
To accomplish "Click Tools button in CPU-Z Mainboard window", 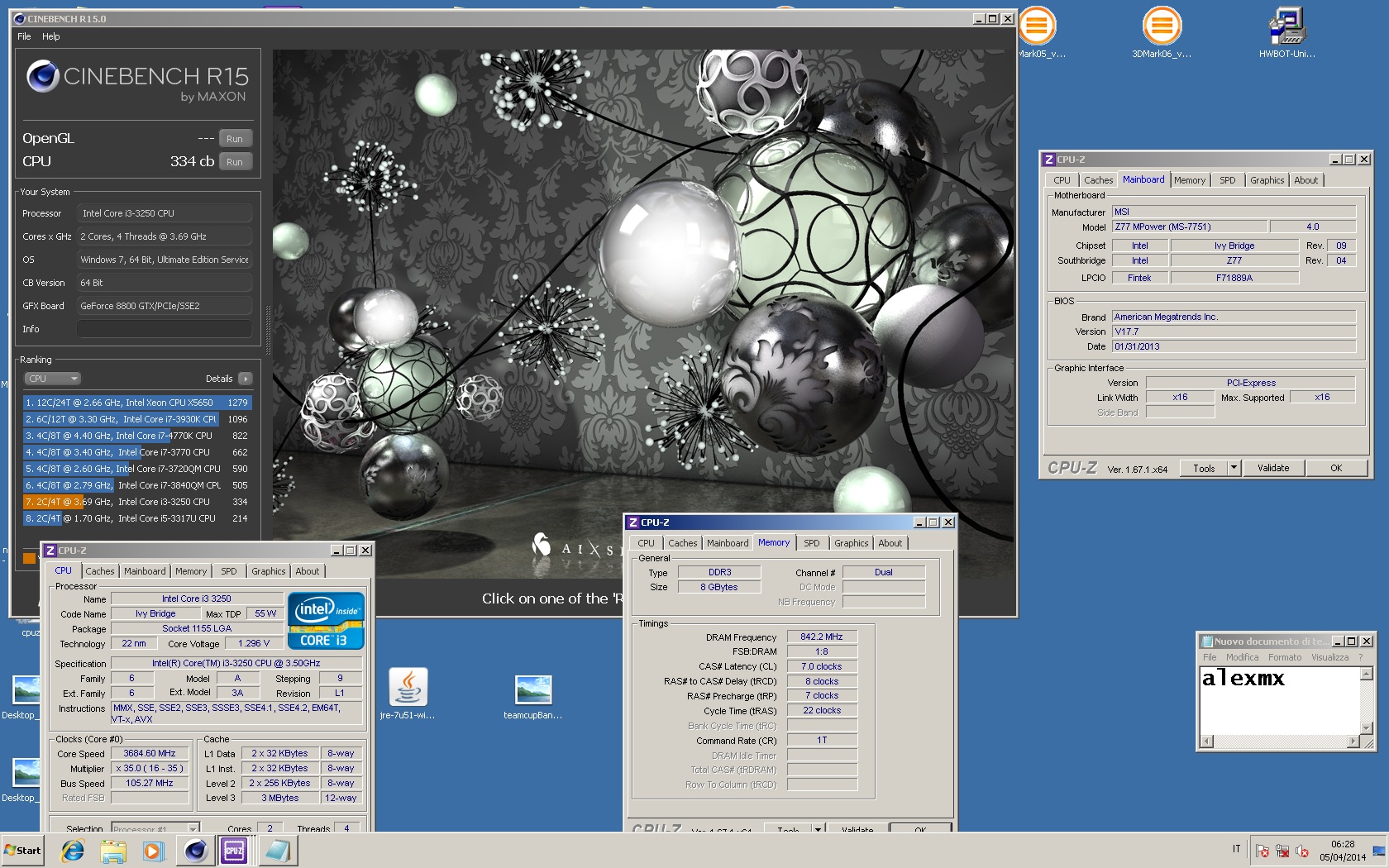I will point(1204,468).
